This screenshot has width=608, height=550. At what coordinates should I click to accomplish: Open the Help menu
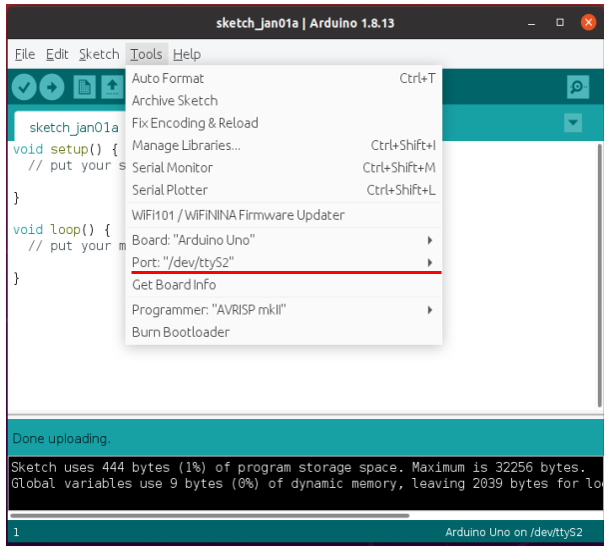187,54
